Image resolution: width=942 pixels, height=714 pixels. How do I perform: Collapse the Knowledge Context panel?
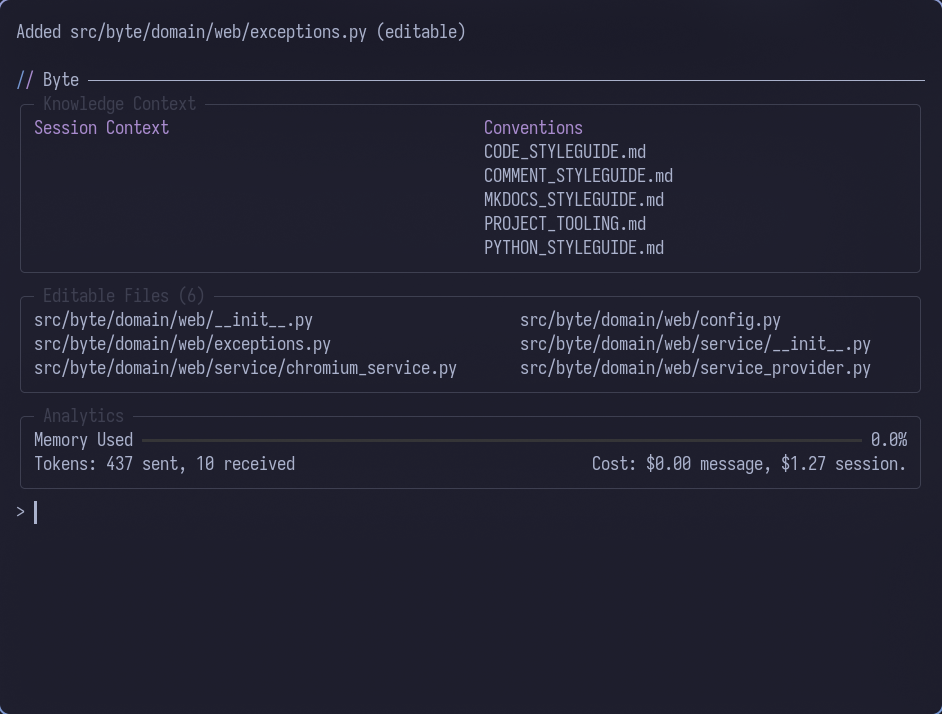pyautogui.click(x=119, y=104)
